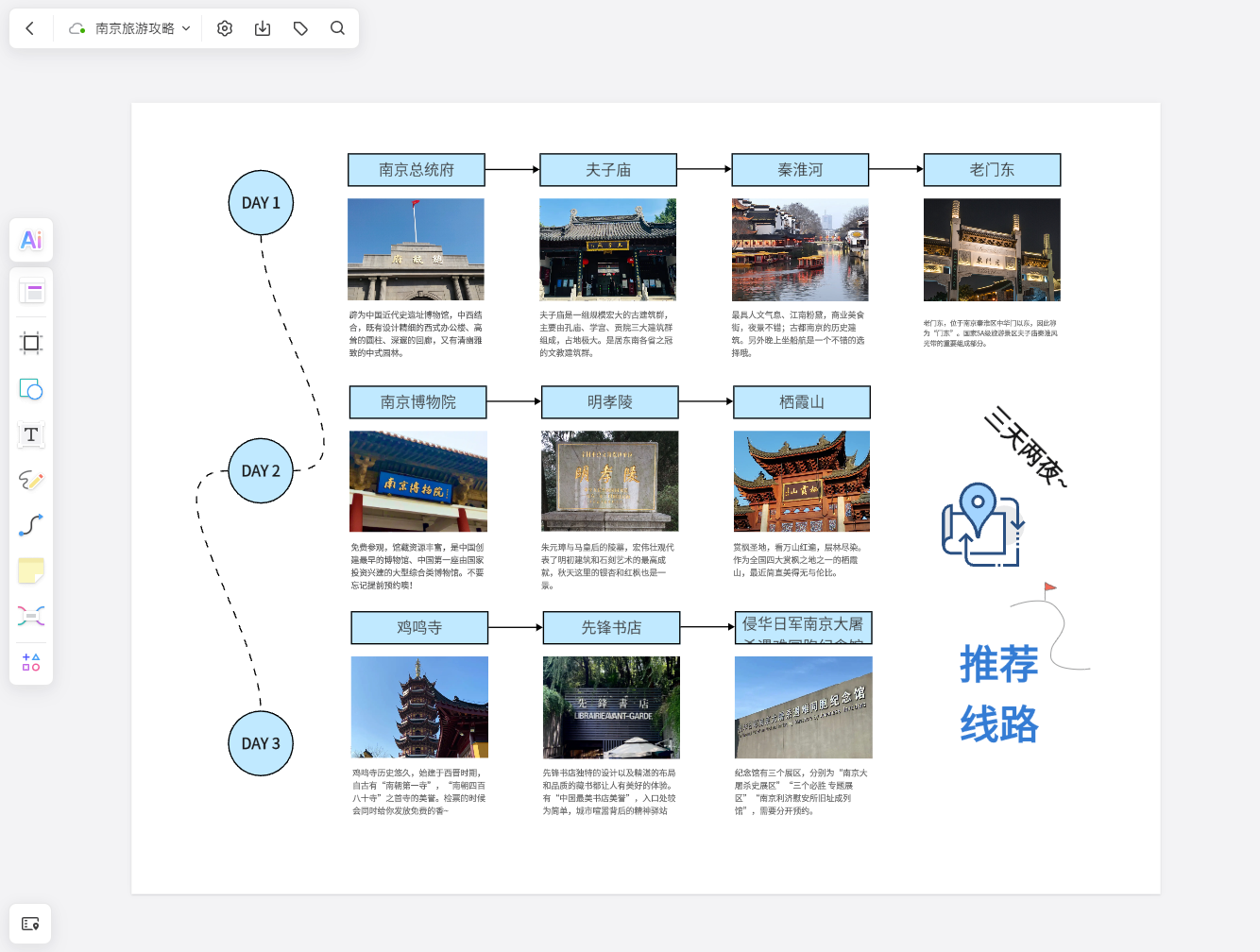Image resolution: width=1260 pixels, height=952 pixels.
Task: Click the 秦淮河 river photo
Action: (x=800, y=249)
